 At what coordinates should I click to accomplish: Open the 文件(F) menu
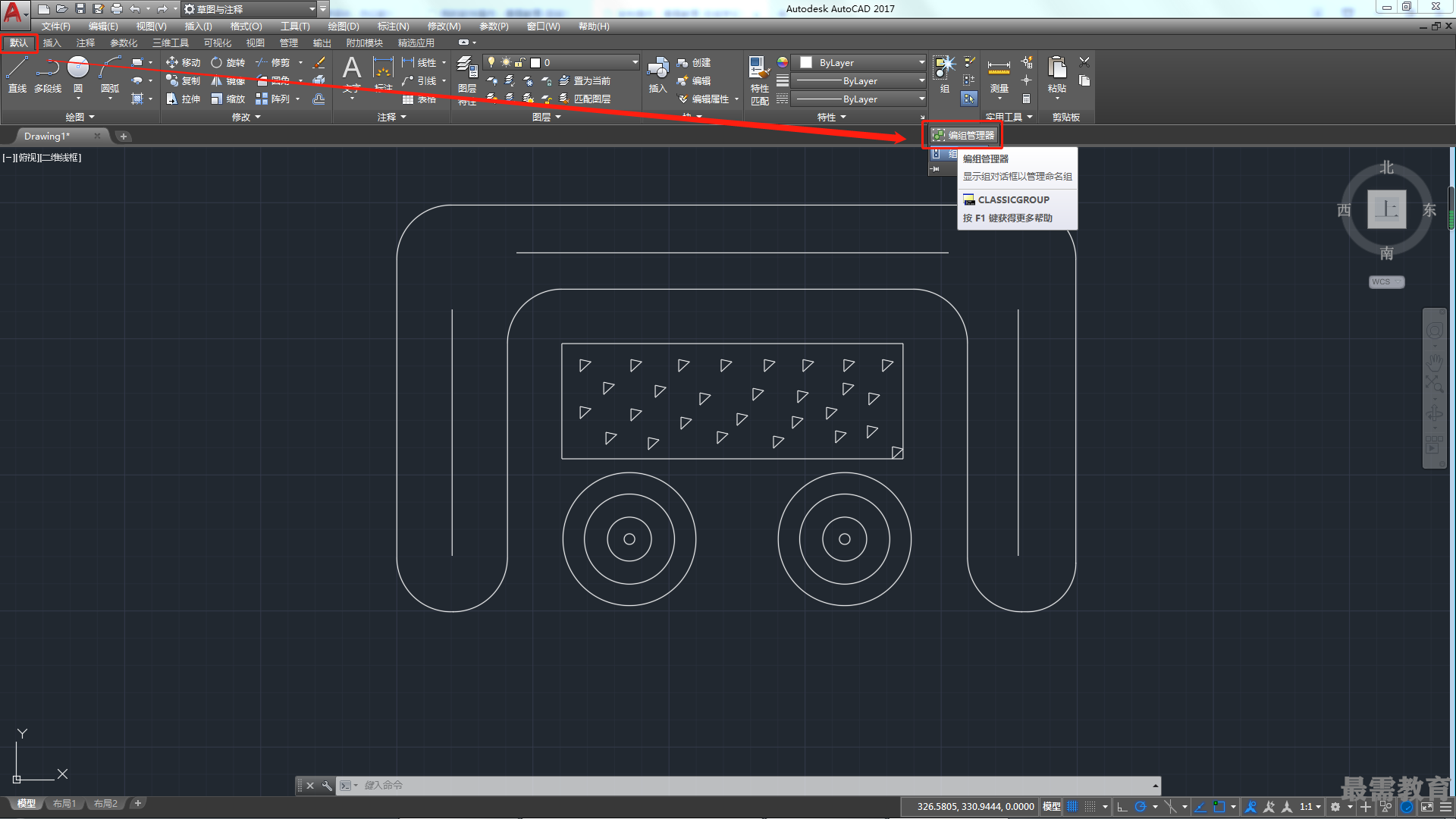(55, 26)
